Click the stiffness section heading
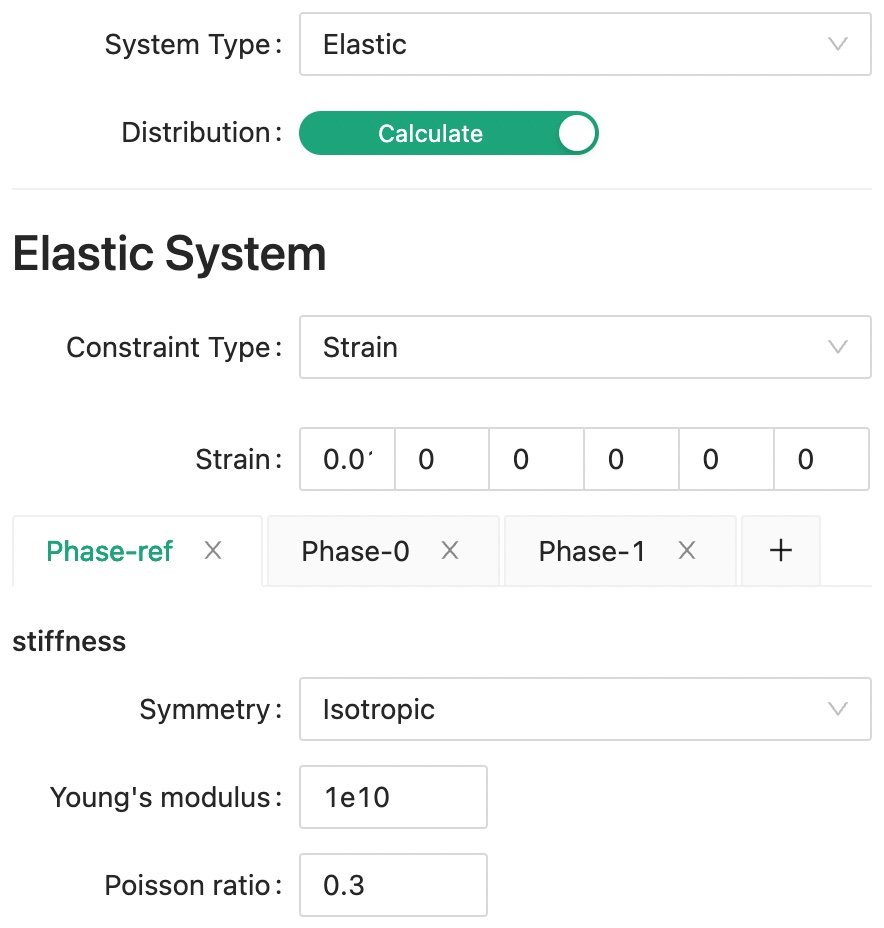 (x=68, y=641)
